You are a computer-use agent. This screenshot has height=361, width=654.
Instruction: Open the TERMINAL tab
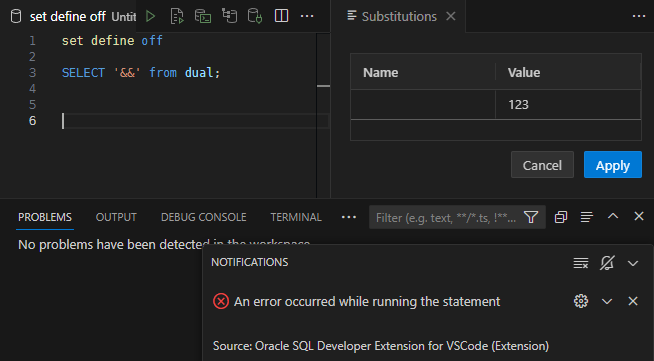click(x=296, y=217)
